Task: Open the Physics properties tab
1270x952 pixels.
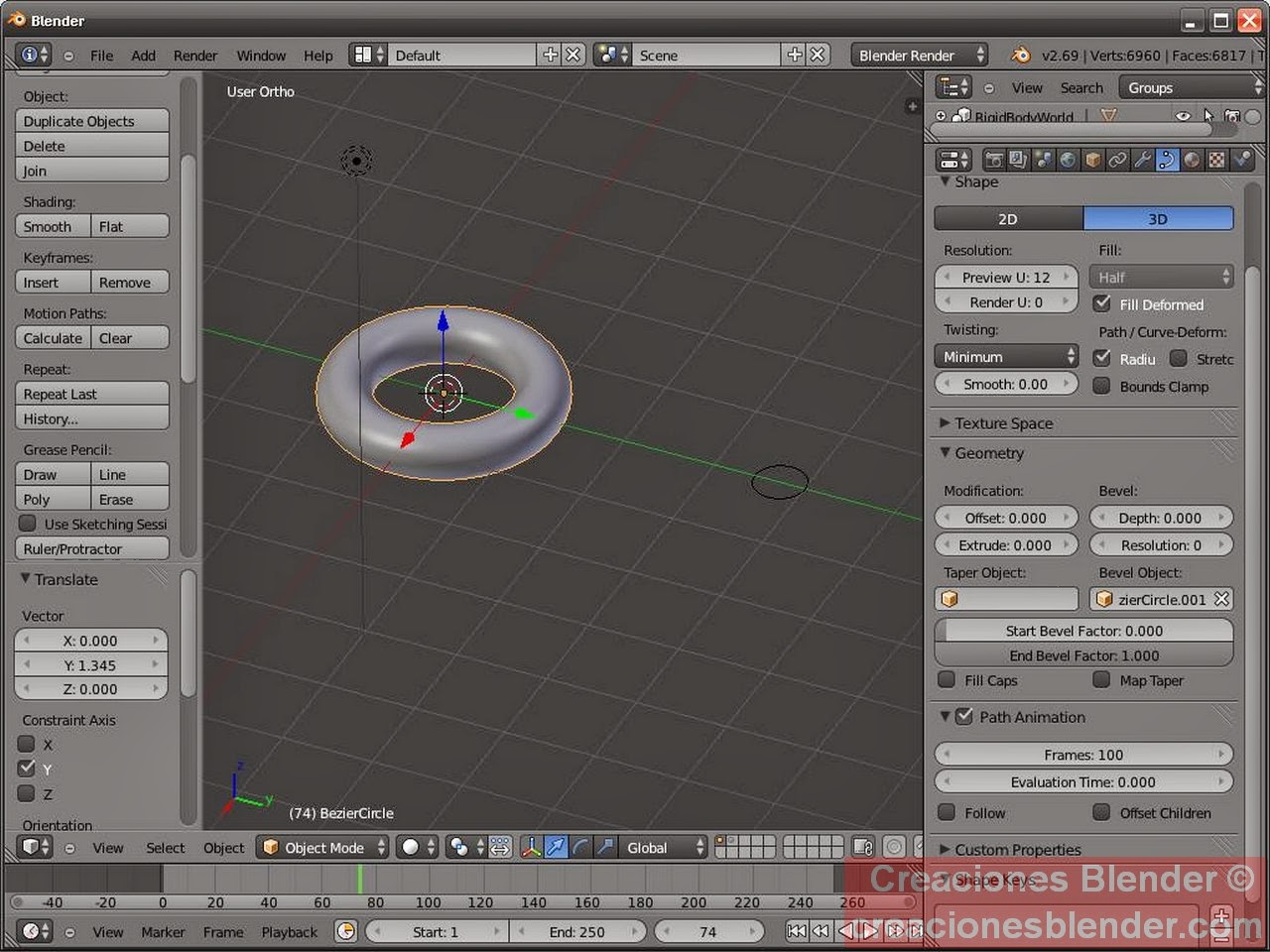Action: 1242,159
